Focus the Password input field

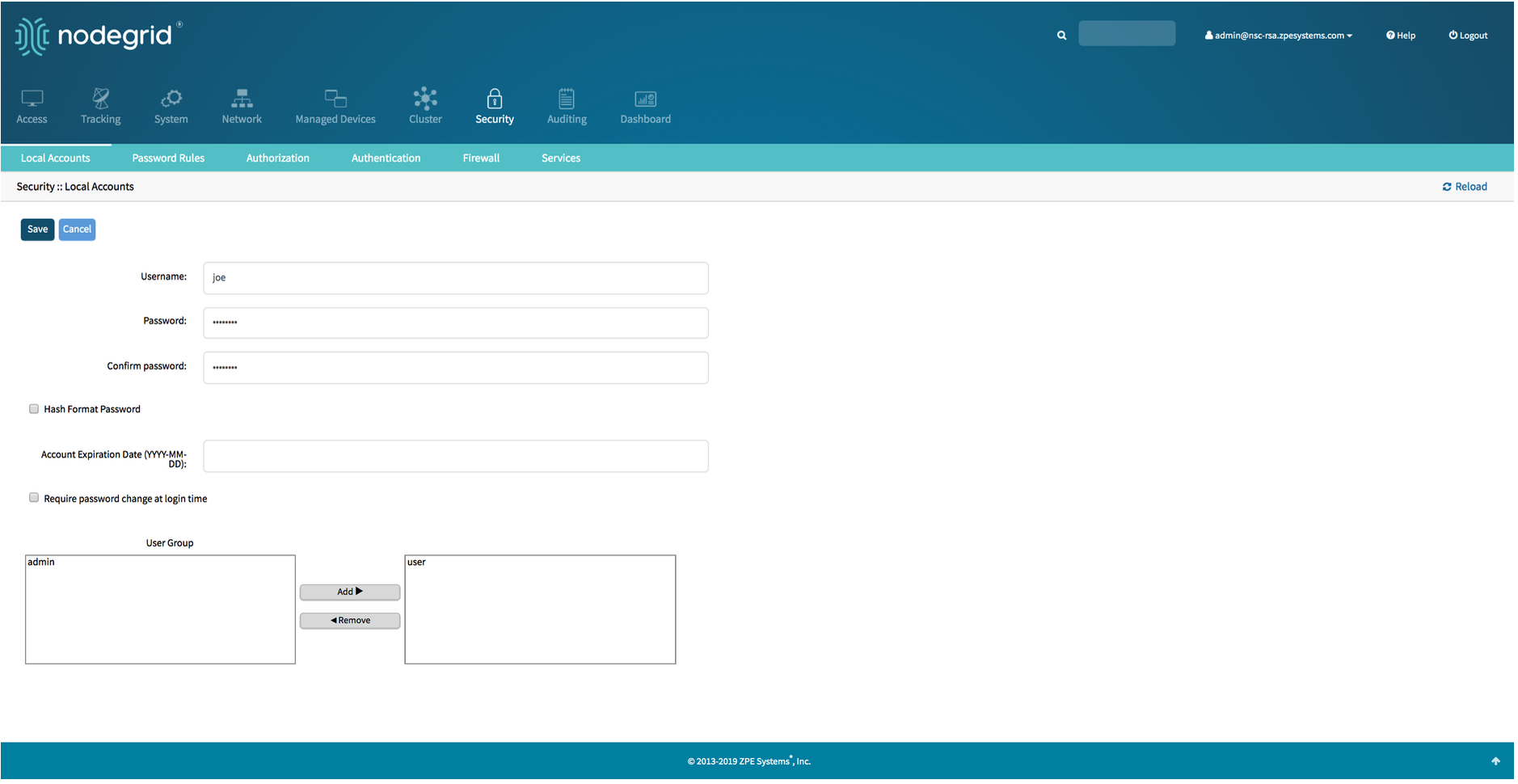click(x=456, y=322)
